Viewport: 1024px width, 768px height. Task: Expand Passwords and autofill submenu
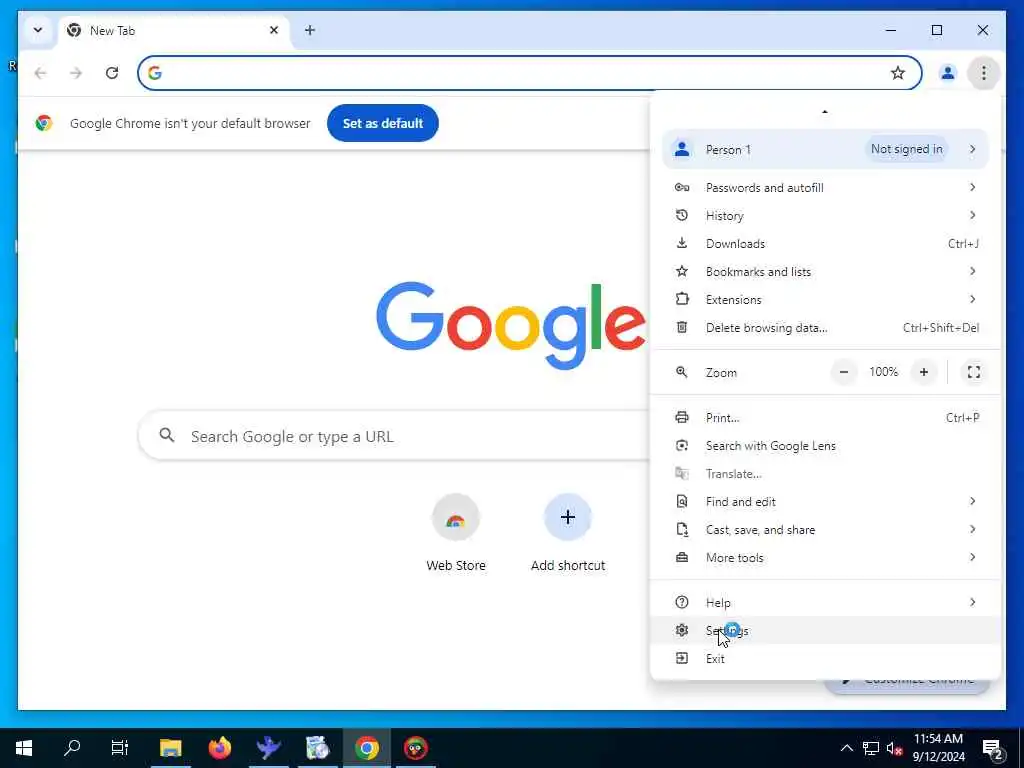coord(825,187)
